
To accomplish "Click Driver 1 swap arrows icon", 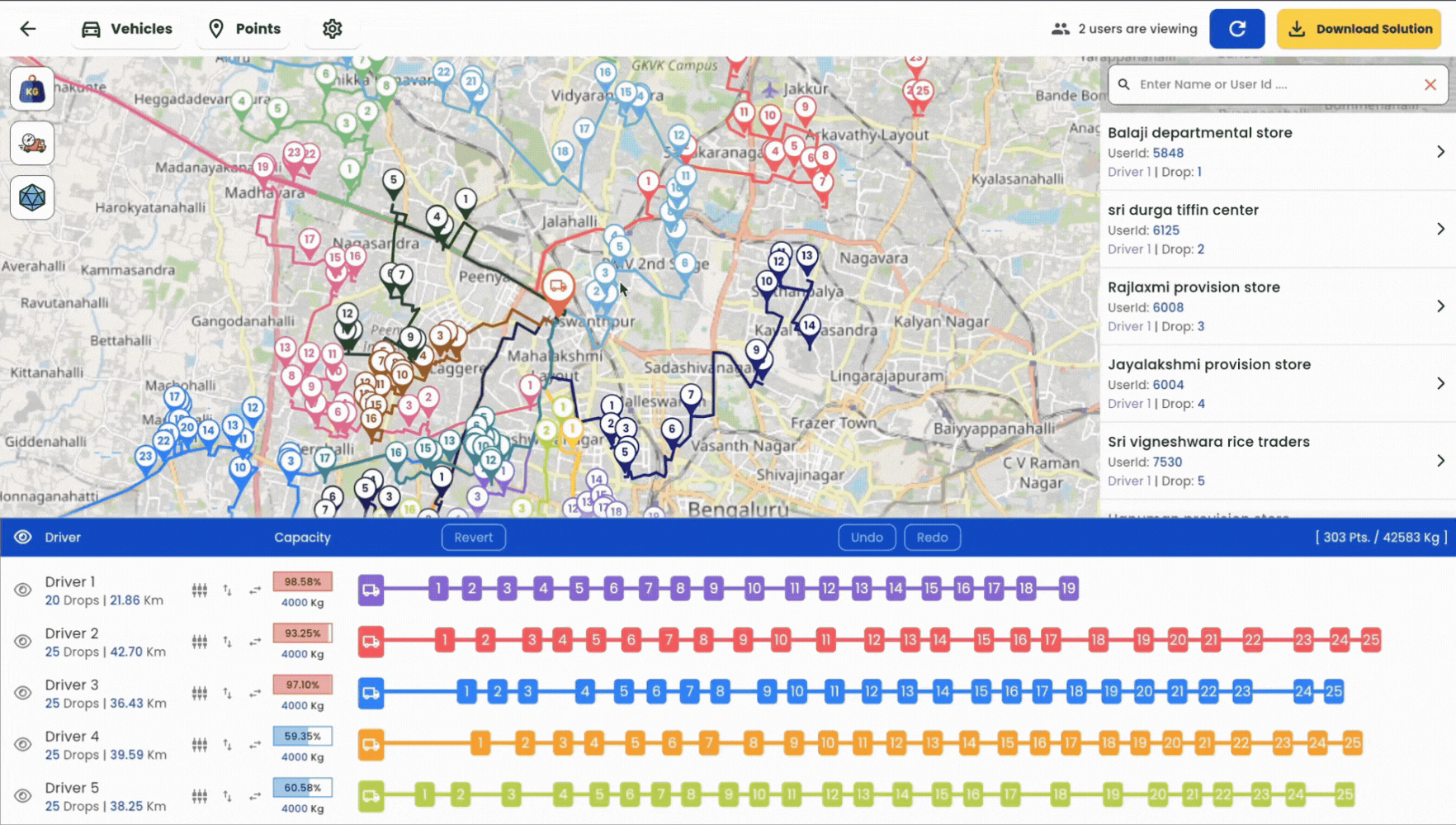I will (255, 590).
